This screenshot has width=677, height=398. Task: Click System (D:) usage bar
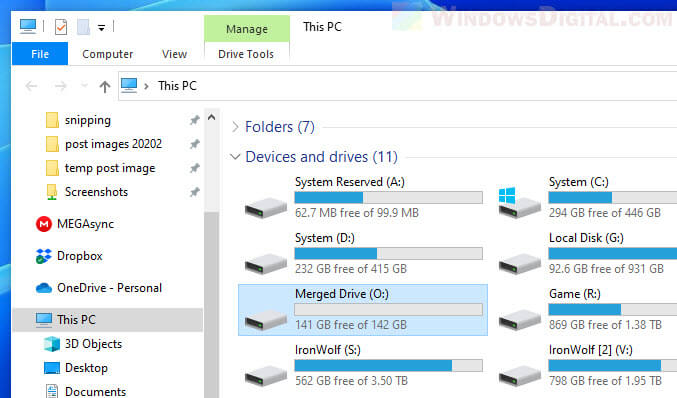[389, 254]
